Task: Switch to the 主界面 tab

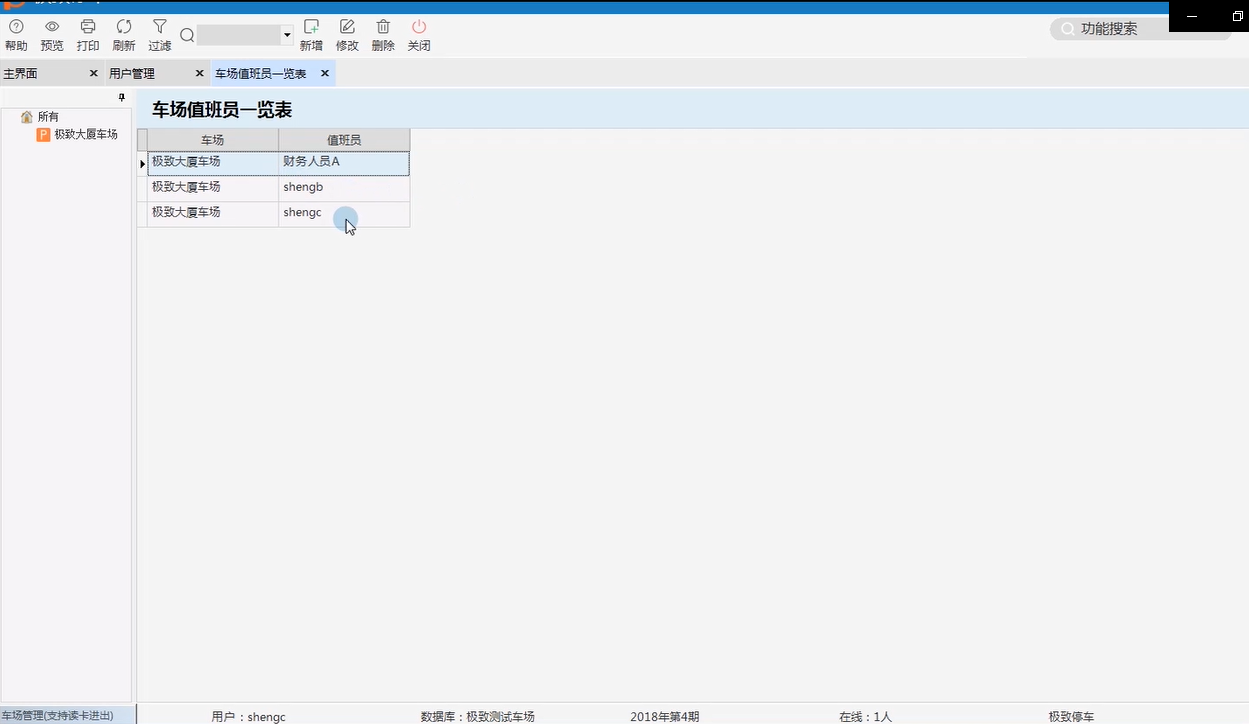Action: pos(20,74)
